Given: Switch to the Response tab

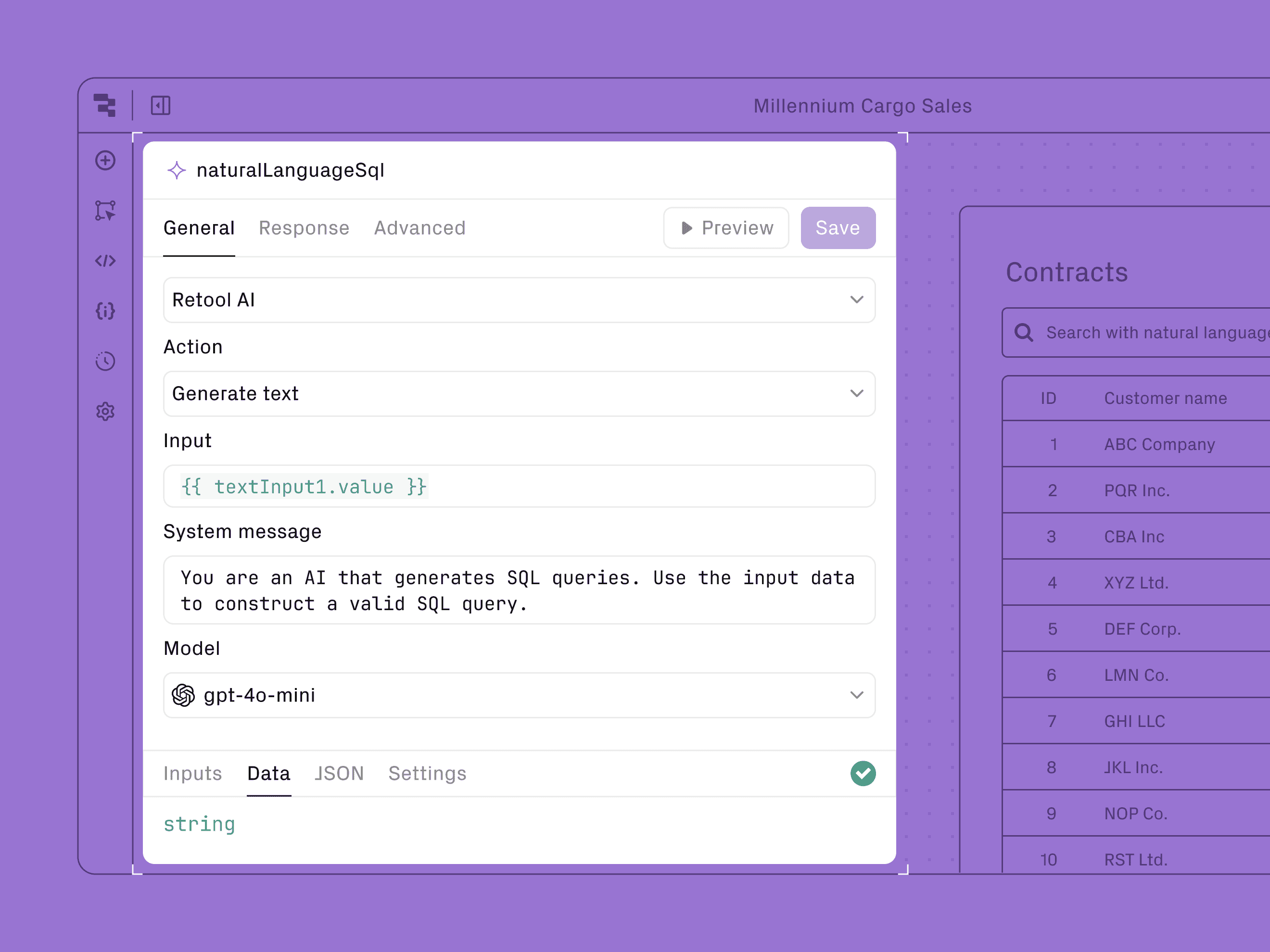Looking at the screenshot, I should click(304, 228).
